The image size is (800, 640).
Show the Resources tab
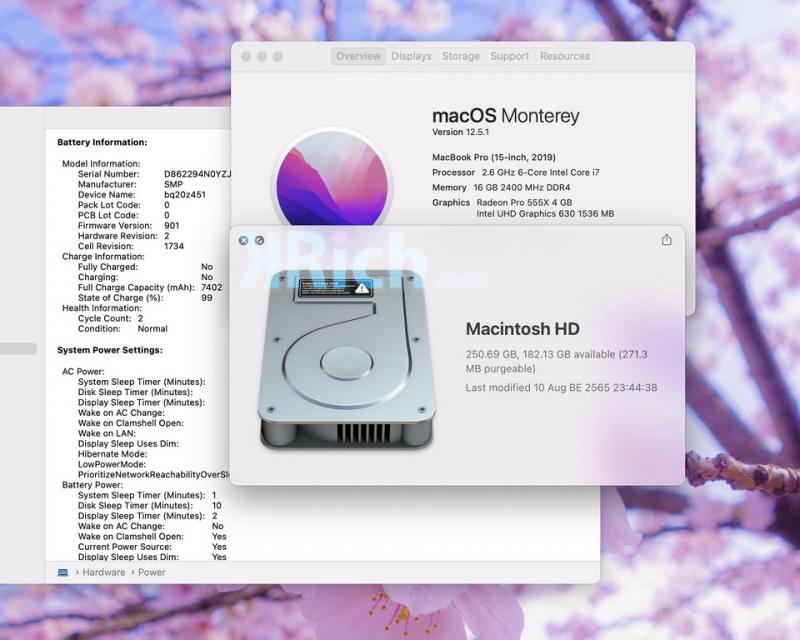click(x=565, y=56)
